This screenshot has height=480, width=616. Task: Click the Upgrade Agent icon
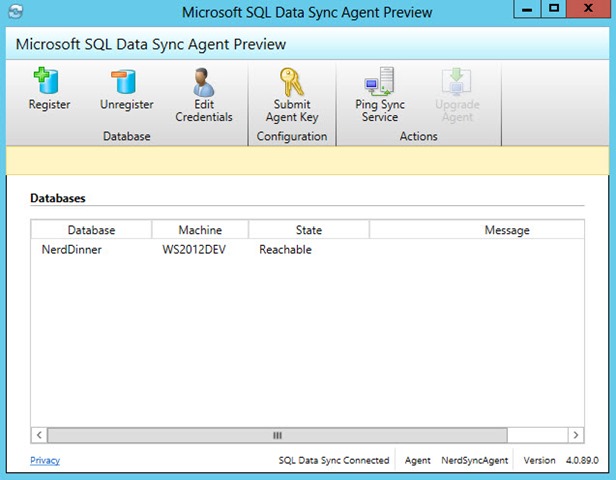(x=456, y=82)
